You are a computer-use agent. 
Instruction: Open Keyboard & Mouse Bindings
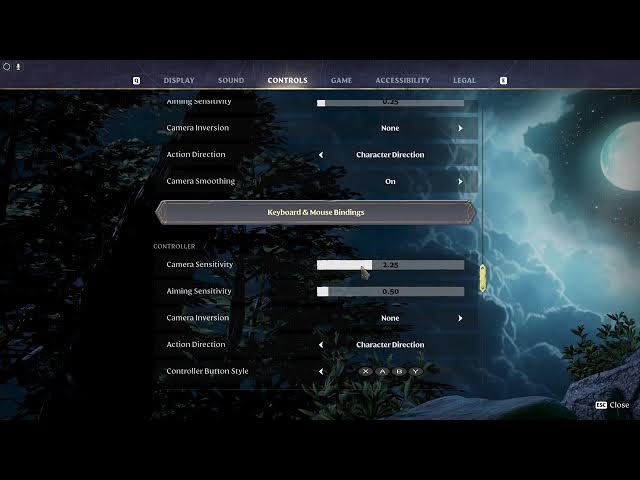[316, 212]
